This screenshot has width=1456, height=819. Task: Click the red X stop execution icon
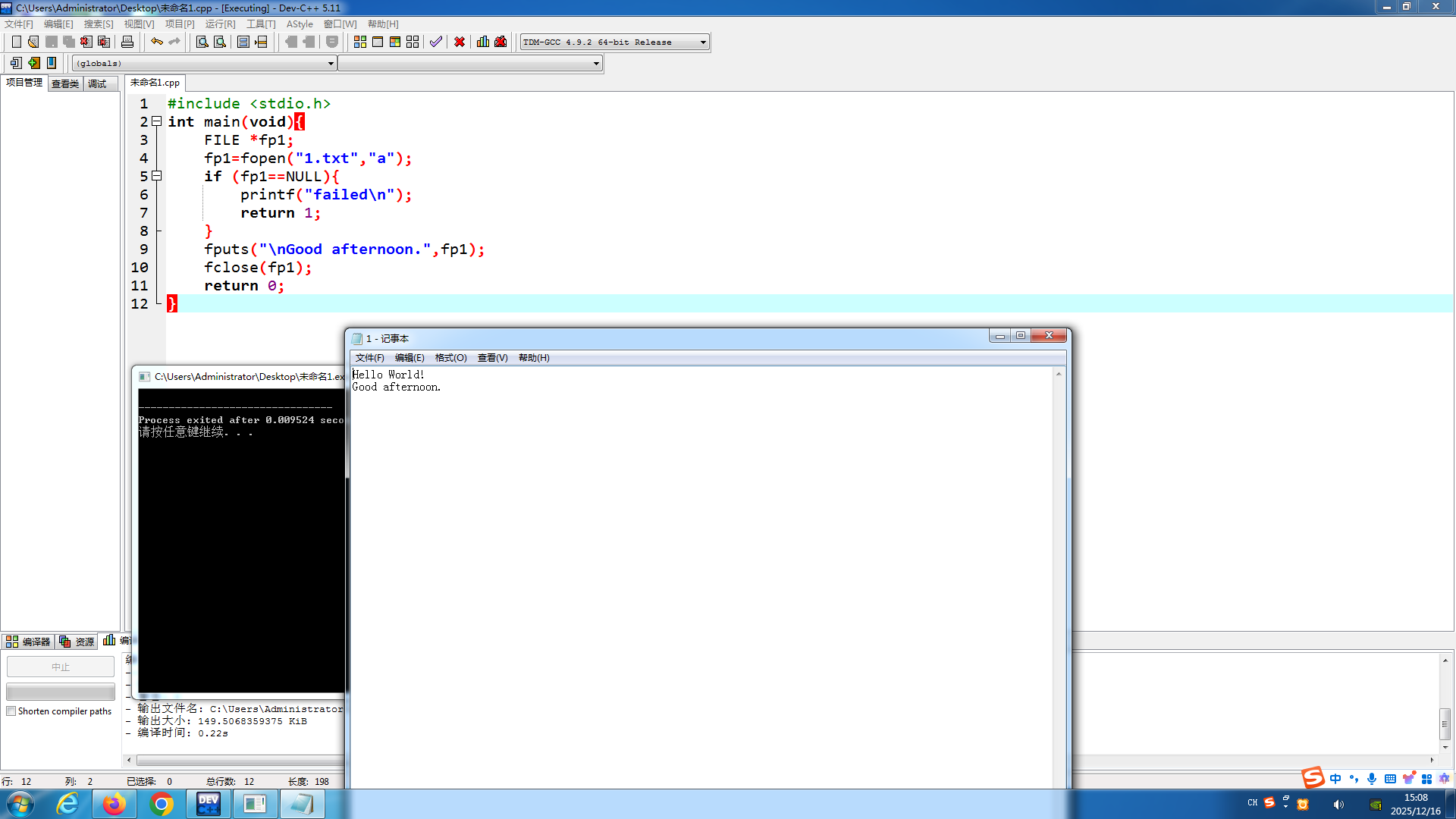[460, 42]
